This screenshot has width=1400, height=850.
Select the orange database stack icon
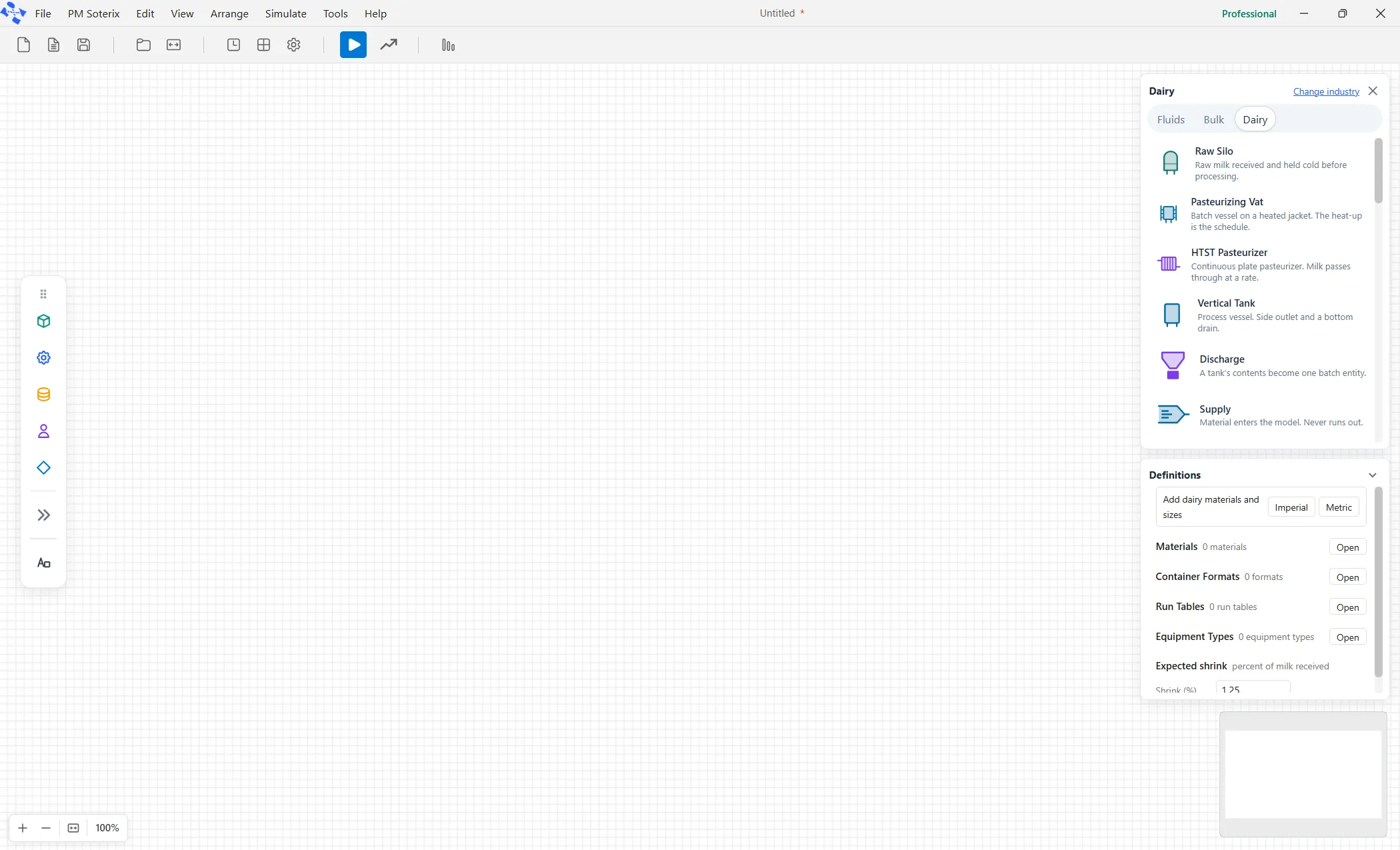click(x=43, y=394)
